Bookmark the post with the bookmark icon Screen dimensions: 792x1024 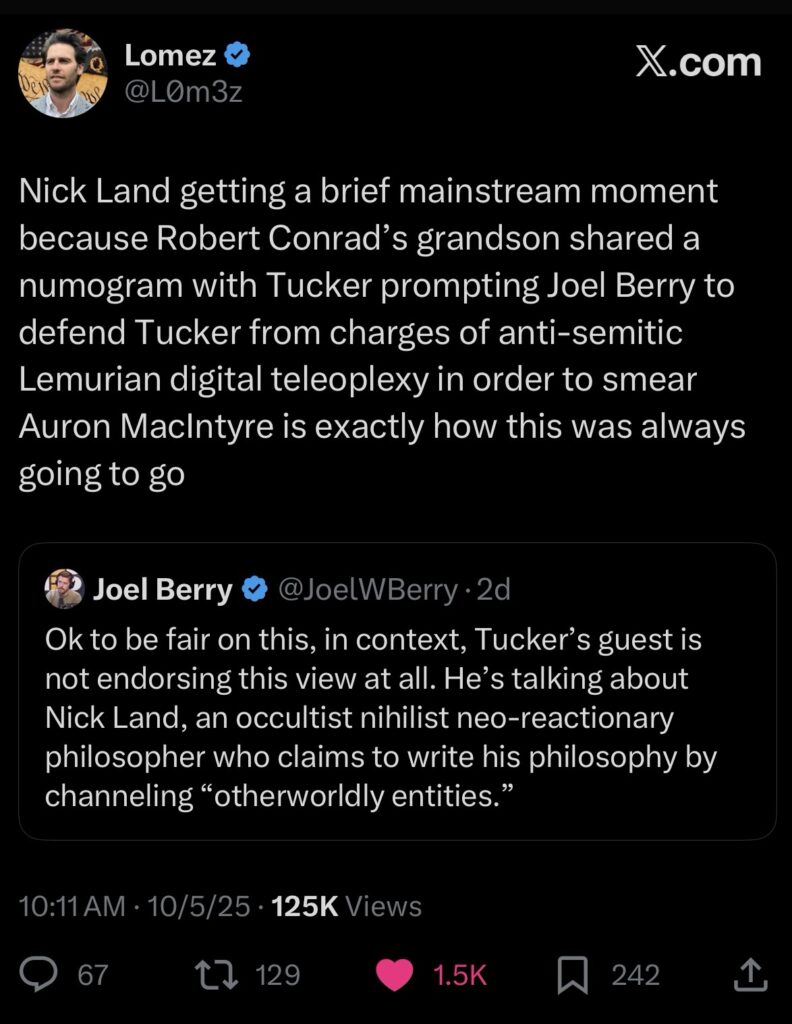(572, 975)
